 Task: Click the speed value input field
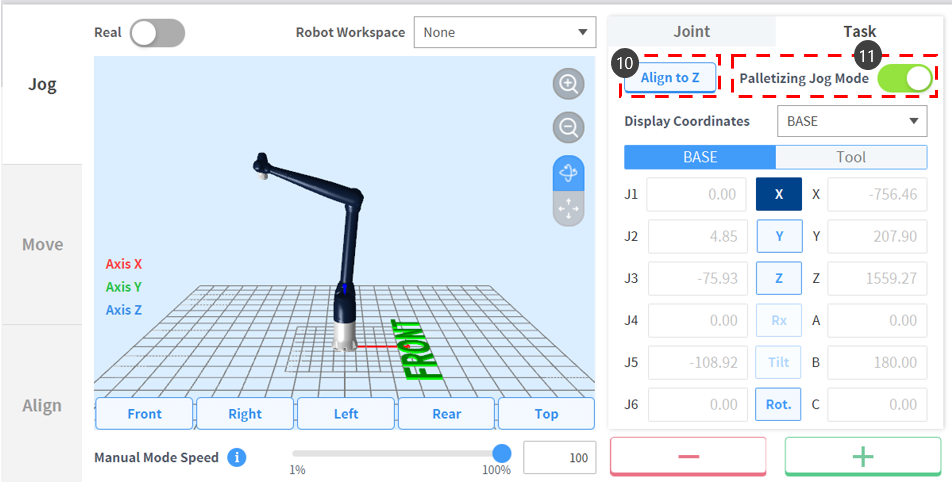coord(559,458)
